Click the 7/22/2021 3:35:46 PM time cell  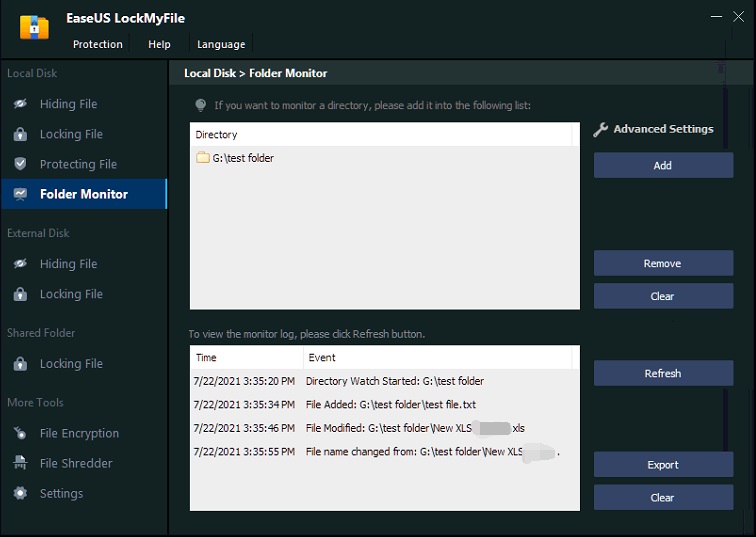click(244, 428)
